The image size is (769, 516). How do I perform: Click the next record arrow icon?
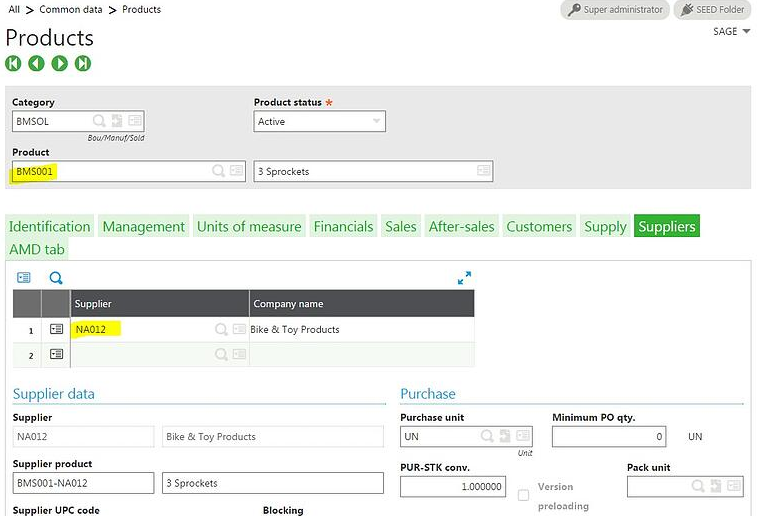point(59,63)
